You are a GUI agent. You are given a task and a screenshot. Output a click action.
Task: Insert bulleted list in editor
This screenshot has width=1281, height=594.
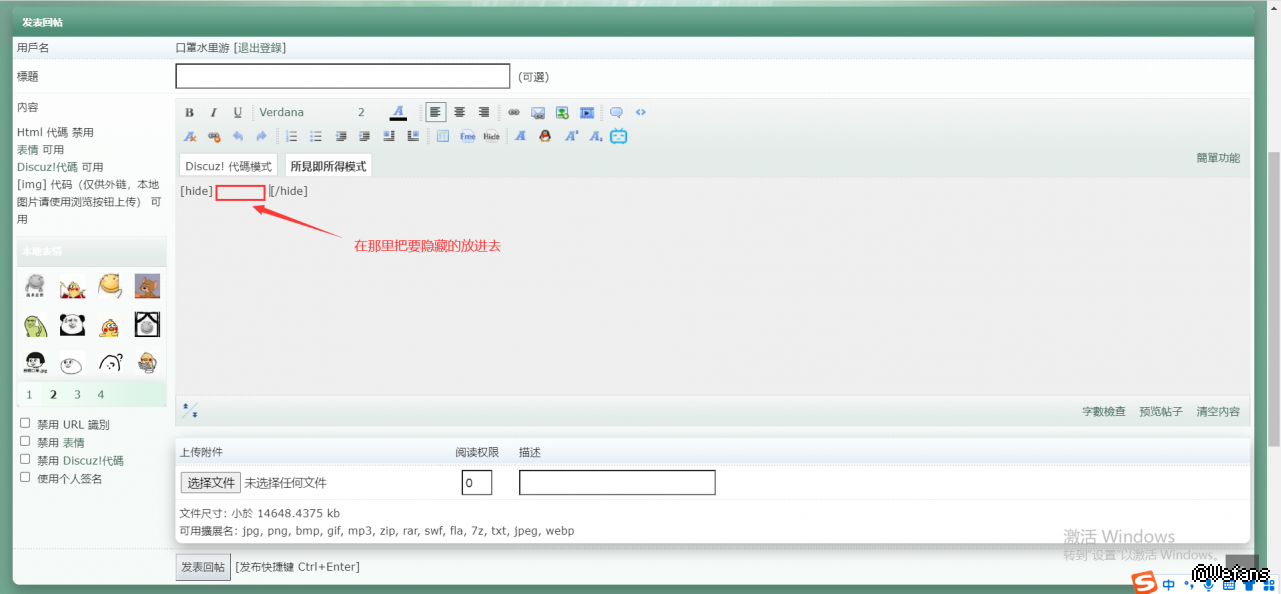point(316,136)
